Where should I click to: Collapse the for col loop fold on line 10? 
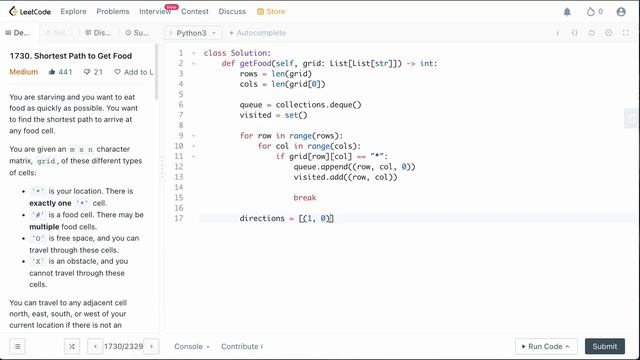193,146
